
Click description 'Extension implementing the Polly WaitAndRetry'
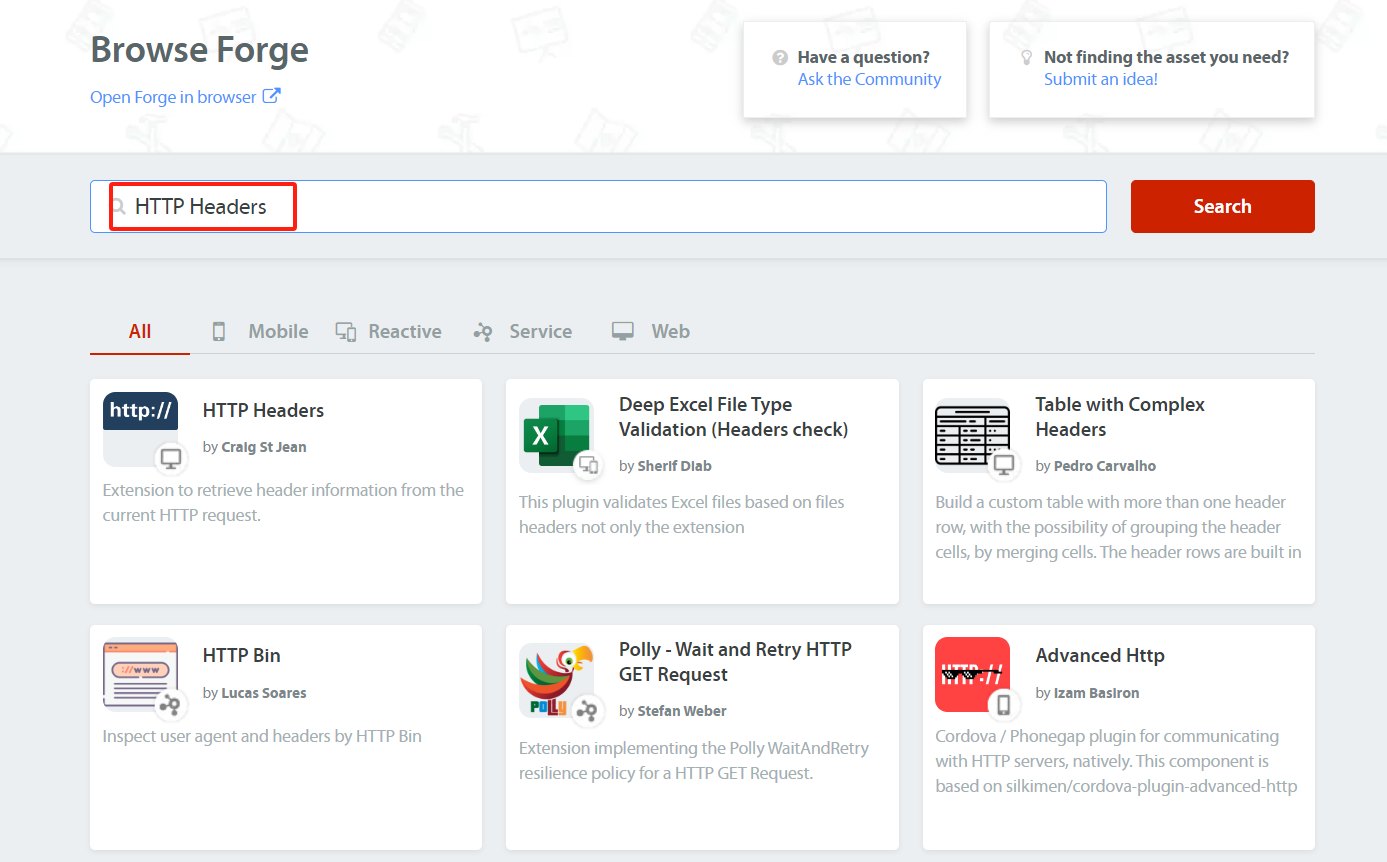pyautogui.click(x=694, y=761)
